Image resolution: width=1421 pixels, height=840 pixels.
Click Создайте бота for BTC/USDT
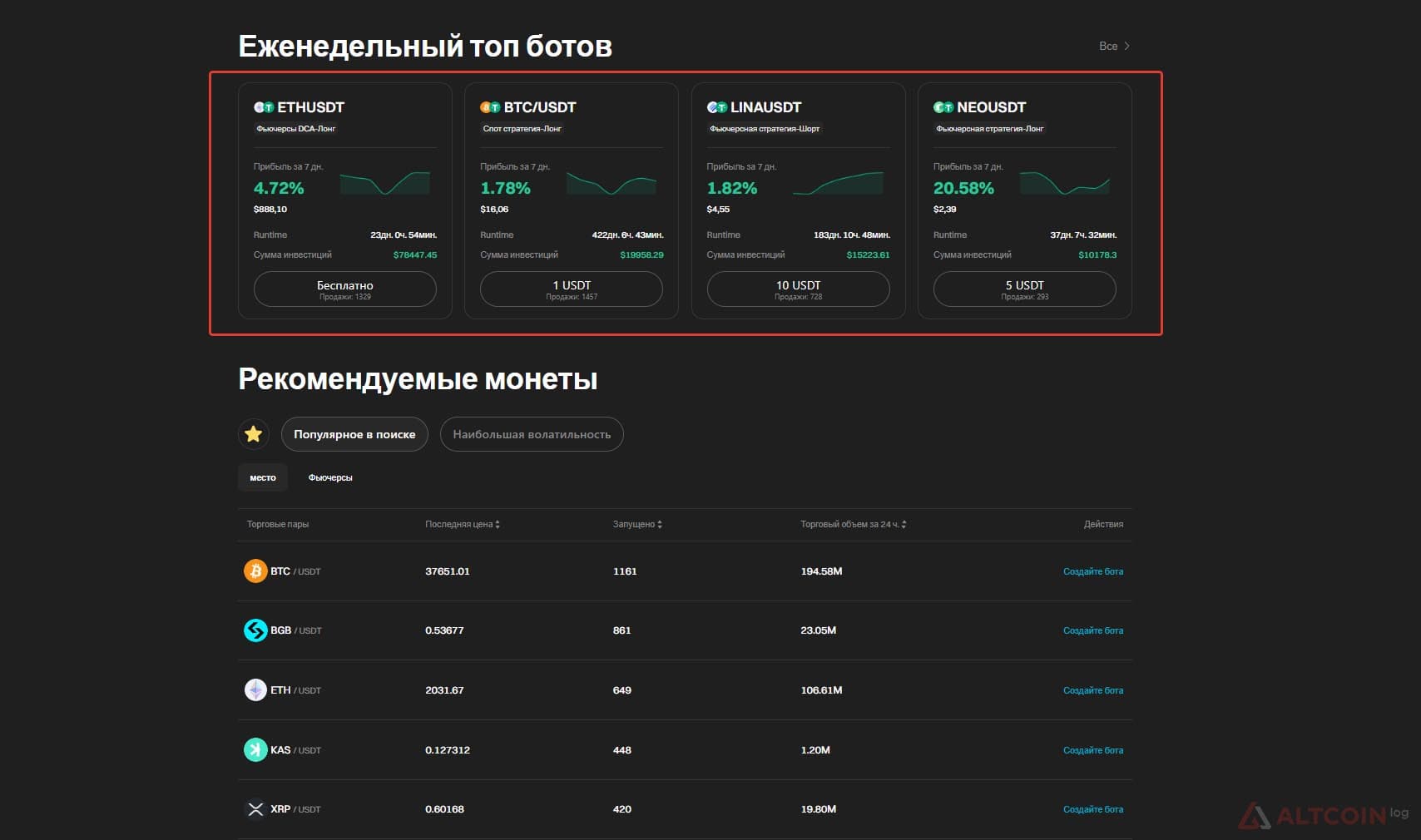point(1093,571)
